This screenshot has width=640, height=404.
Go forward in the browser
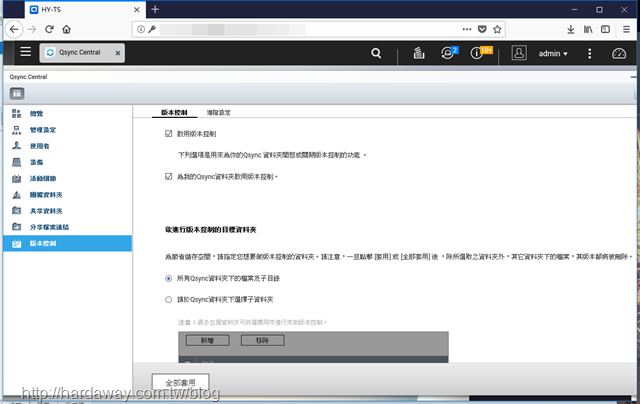pos(32,29)
